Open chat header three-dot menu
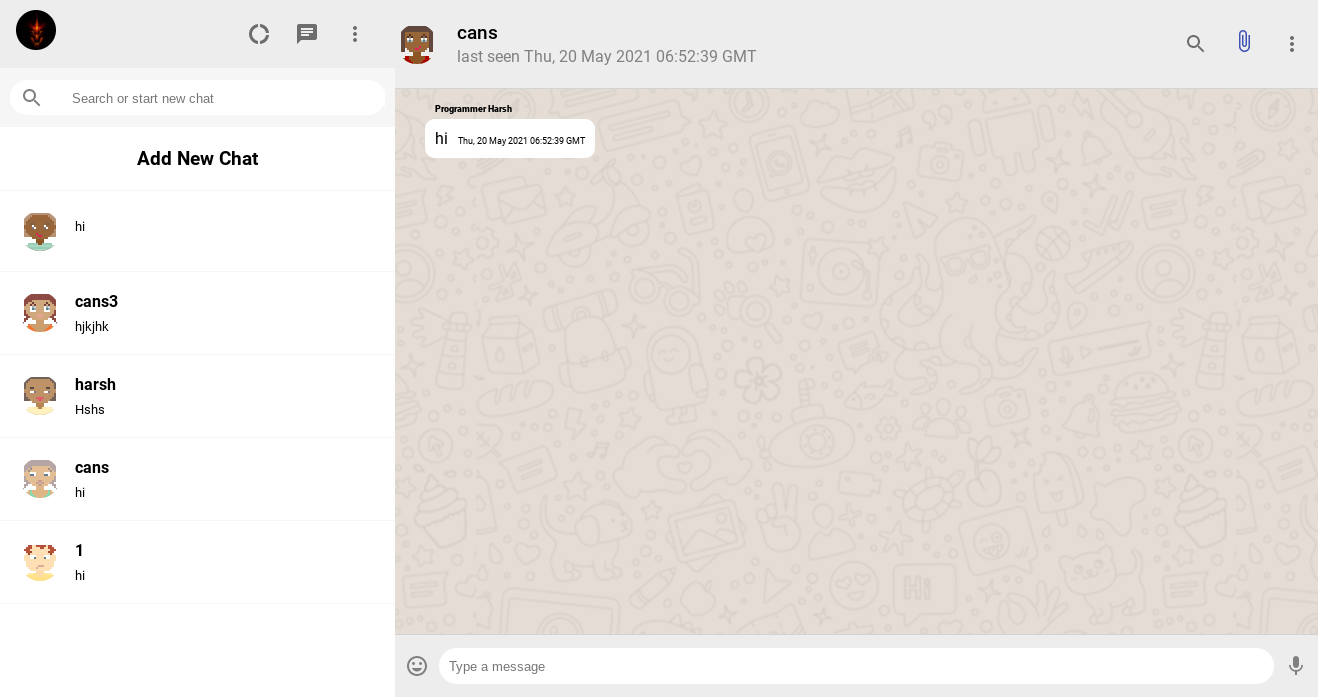 1292,44
